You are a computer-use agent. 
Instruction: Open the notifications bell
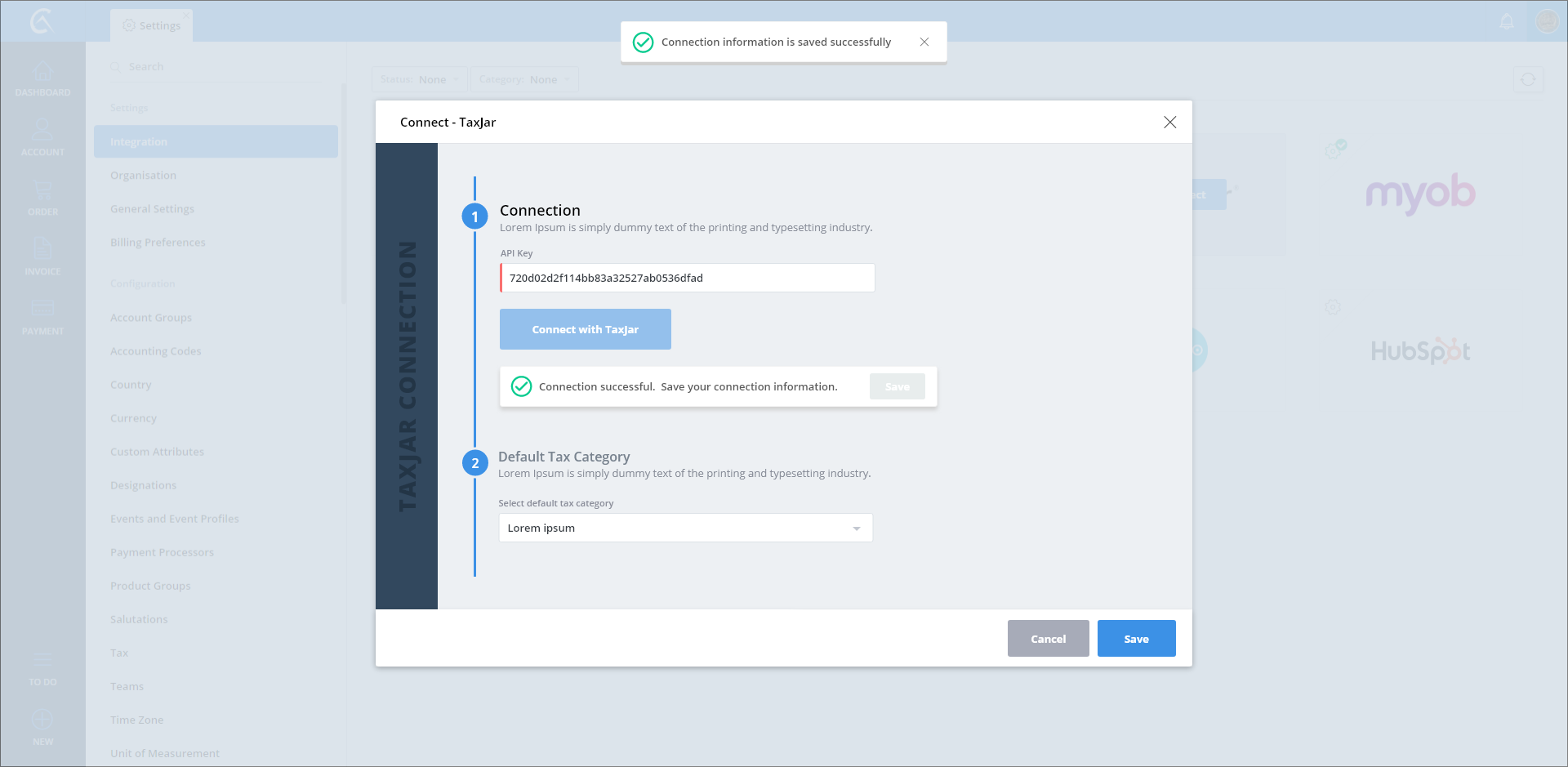click(x=1507, y=22)
